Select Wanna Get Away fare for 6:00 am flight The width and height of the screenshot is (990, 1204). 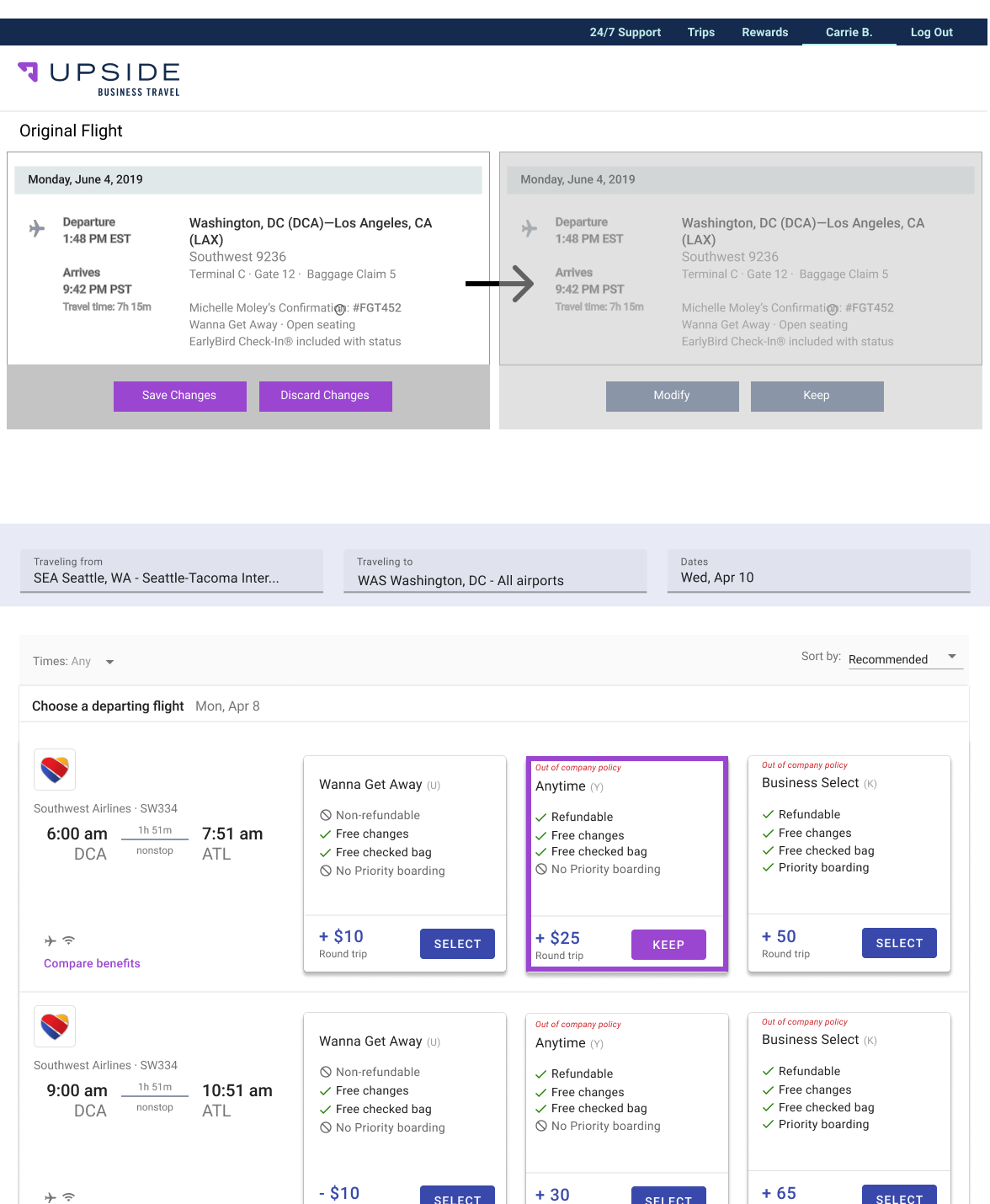(457, 944)
